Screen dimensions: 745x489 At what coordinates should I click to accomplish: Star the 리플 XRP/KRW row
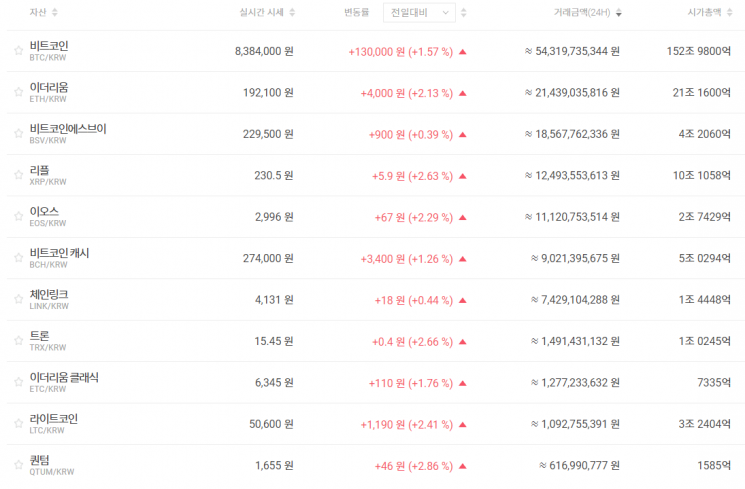point(18,174)
